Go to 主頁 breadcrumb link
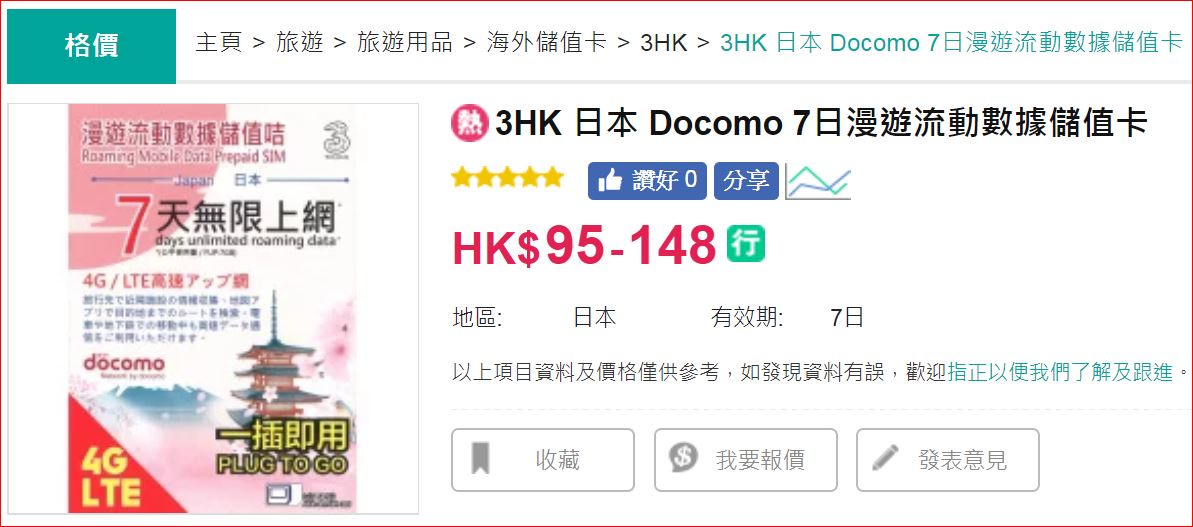Screen dimensions: 1193x527 point(218,43)
